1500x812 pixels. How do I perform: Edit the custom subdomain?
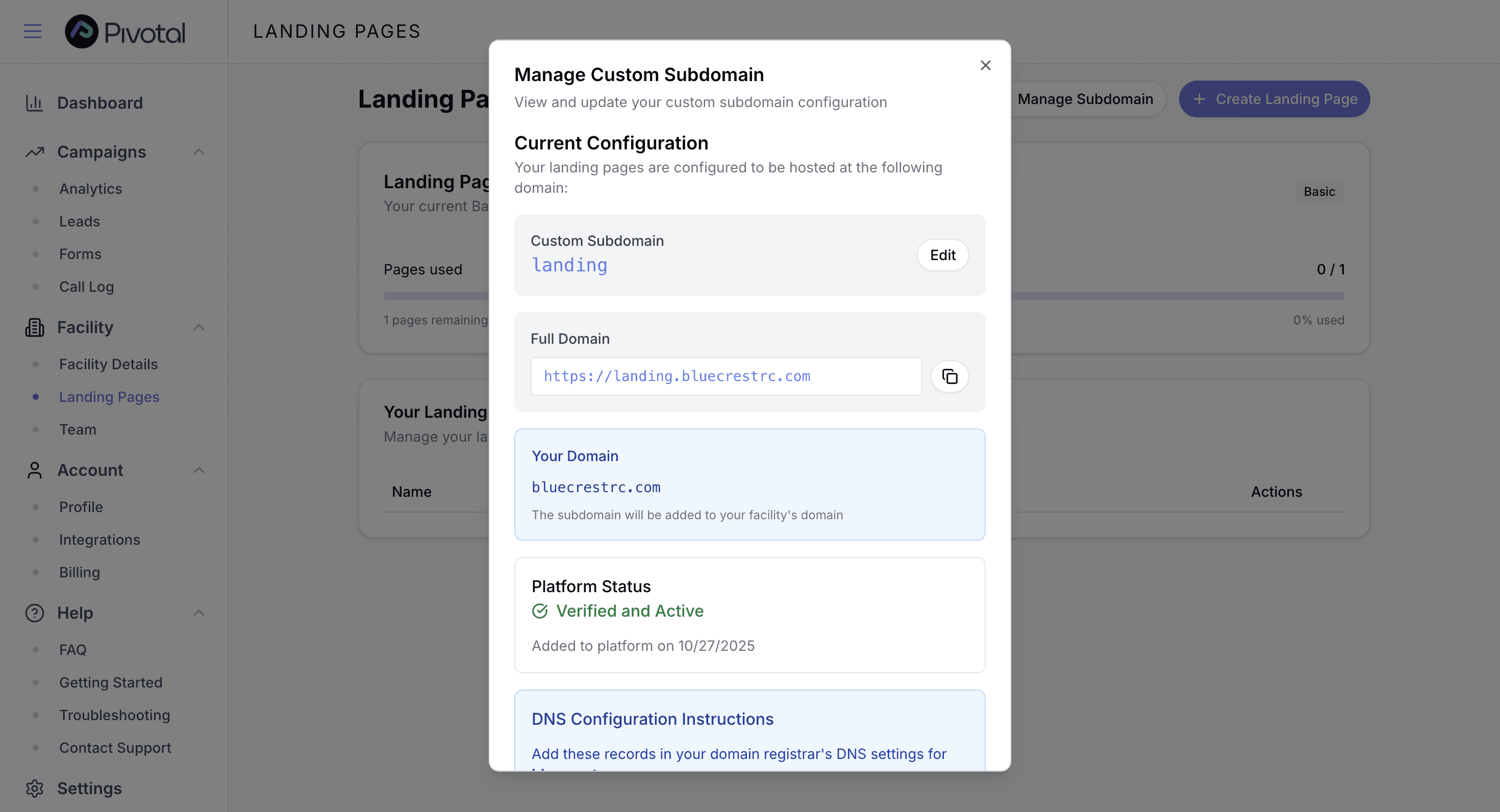942,255
